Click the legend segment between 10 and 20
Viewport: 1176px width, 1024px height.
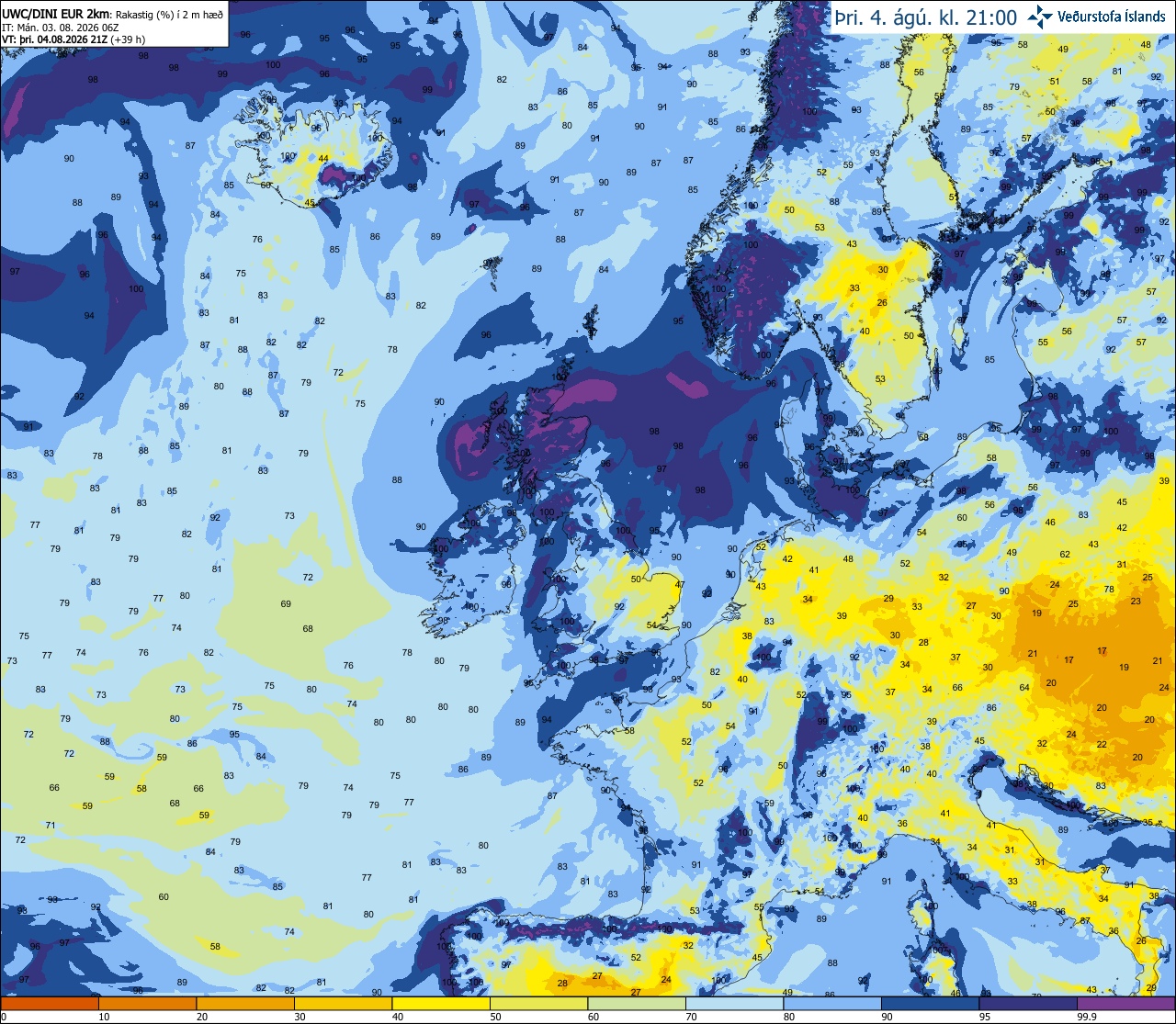click(147, 1004)
